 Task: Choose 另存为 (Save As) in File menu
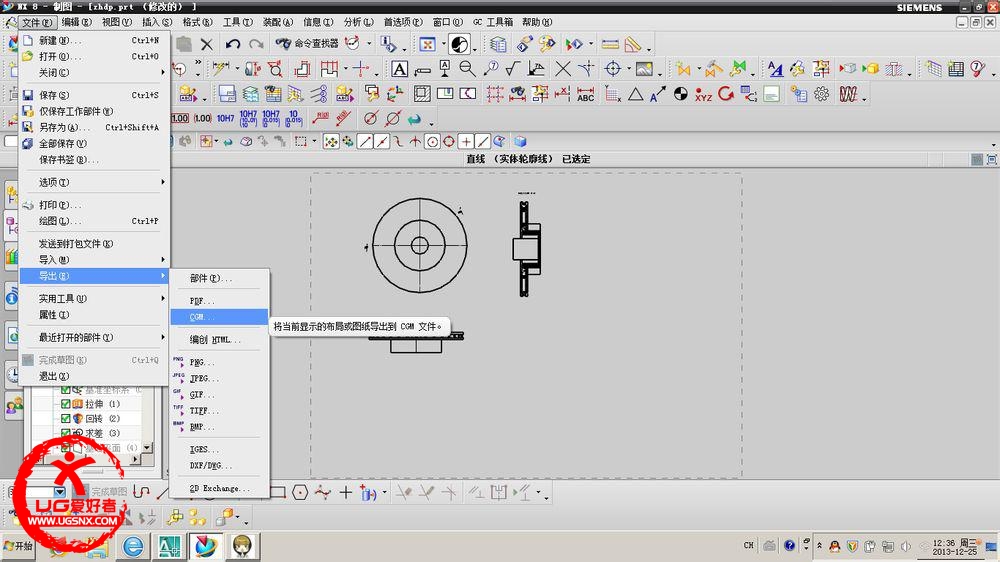(x=95, y=128)
